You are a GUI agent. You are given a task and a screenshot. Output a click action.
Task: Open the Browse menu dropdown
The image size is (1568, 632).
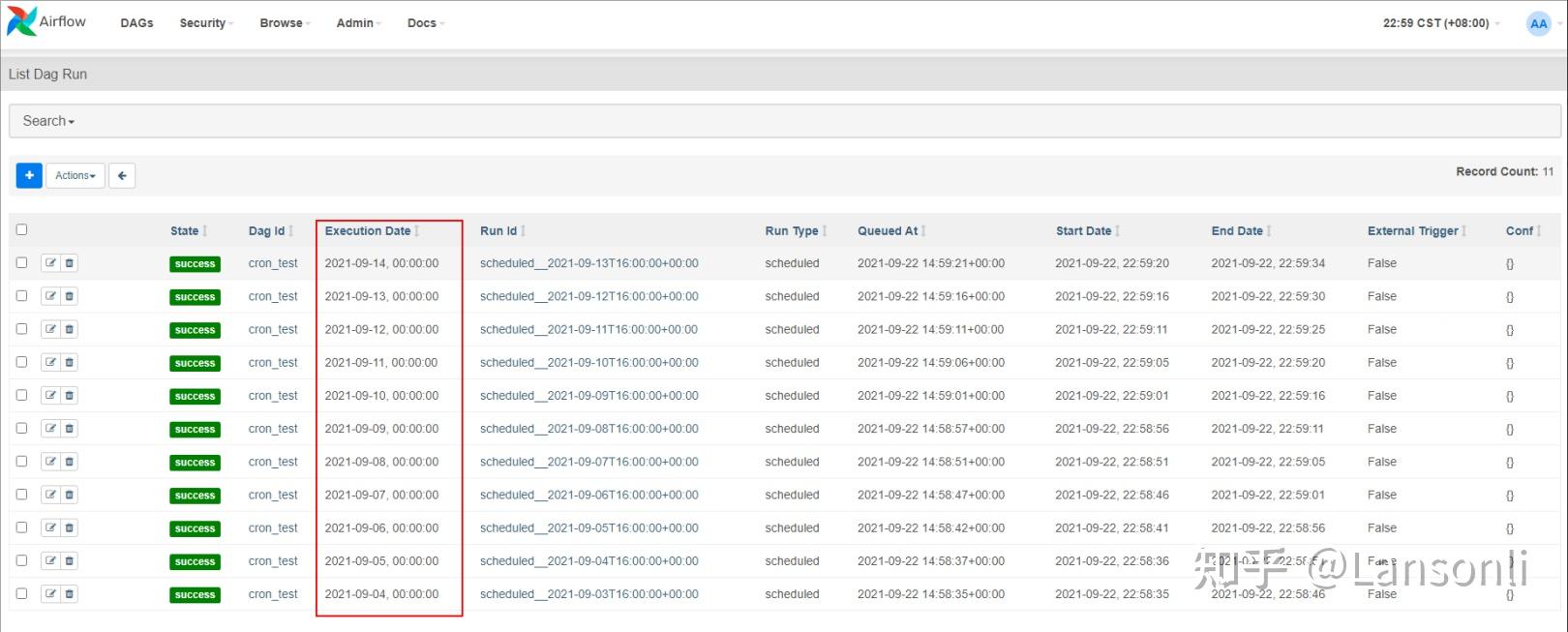click(x=285, y=23)
